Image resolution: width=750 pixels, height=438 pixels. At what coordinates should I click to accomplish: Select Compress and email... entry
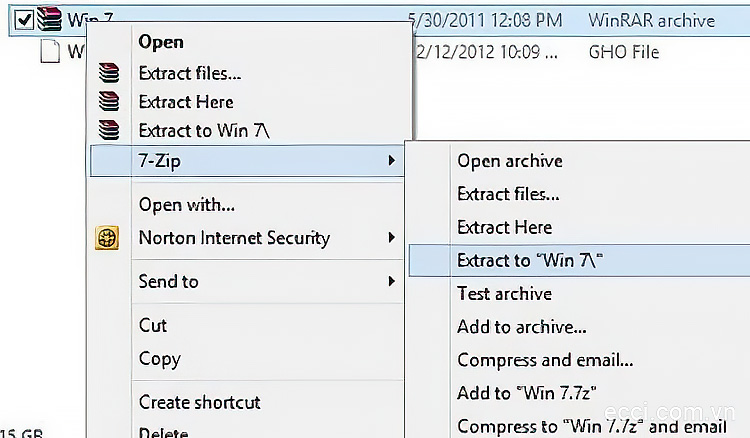(x=545, y=360)
